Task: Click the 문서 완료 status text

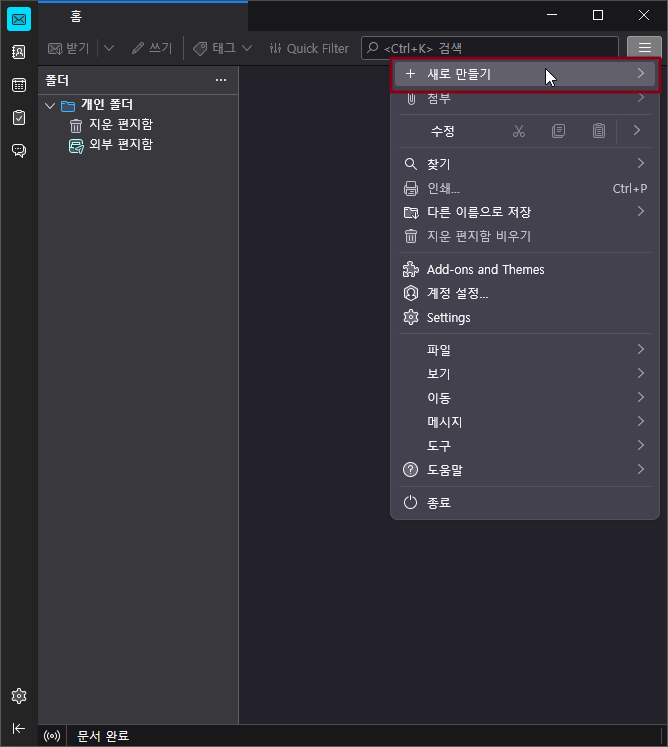Action: 103,736
